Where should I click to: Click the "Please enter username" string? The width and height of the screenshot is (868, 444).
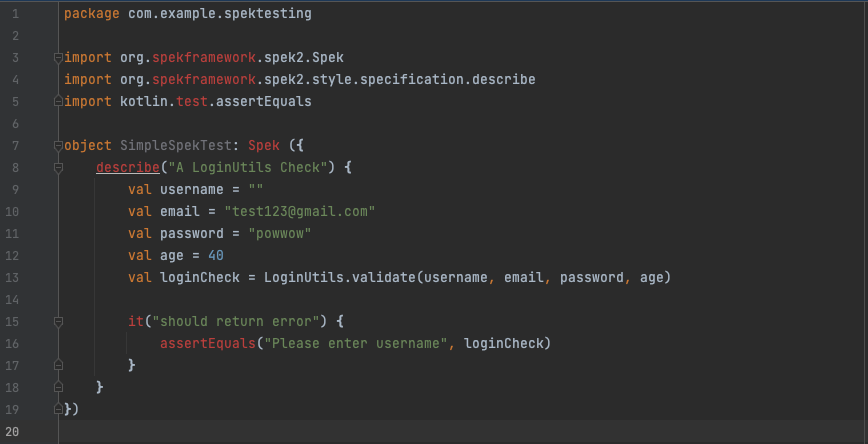click(x=355, y=344)
